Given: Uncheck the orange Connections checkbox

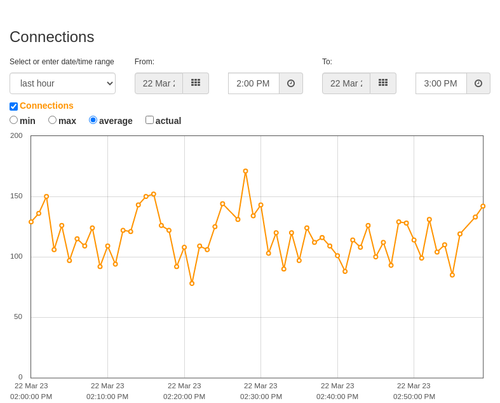Looking at the screenshot, I should (14, 106).
